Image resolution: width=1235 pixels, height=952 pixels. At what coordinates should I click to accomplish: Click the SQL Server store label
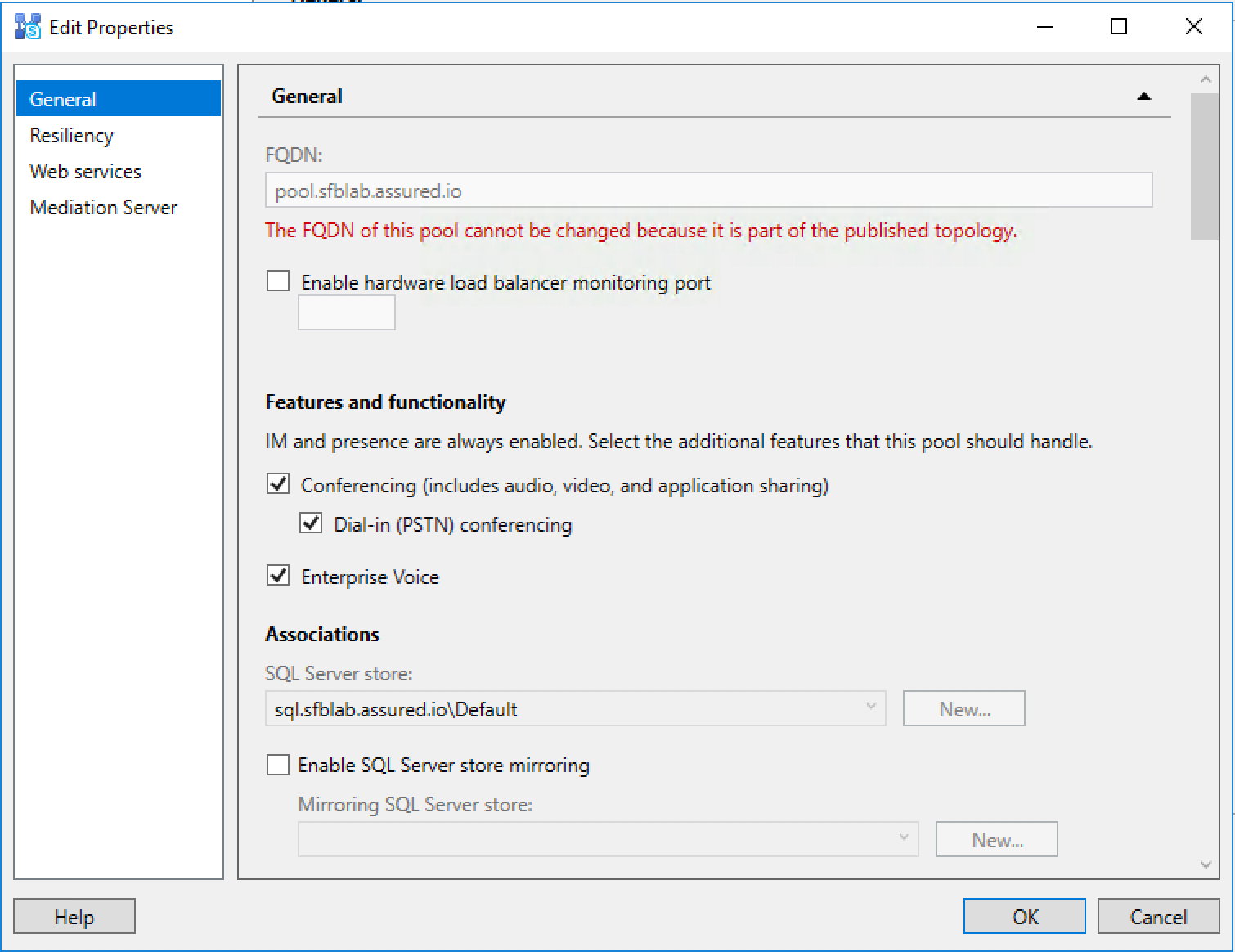click(339, 673)
